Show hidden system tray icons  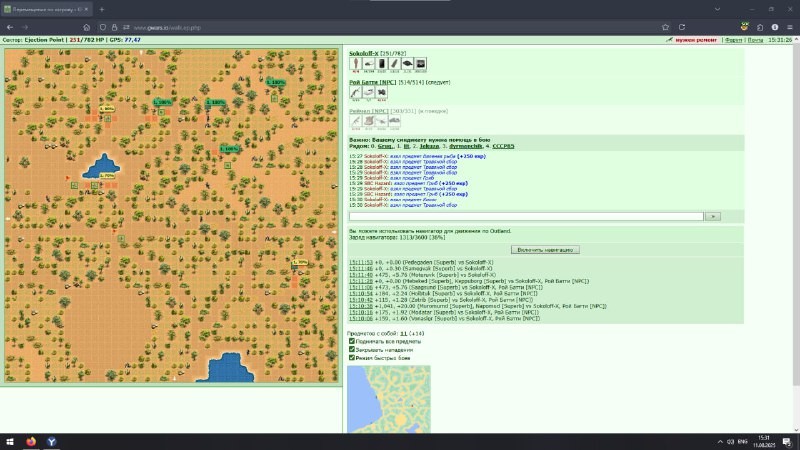pos(720,442)
